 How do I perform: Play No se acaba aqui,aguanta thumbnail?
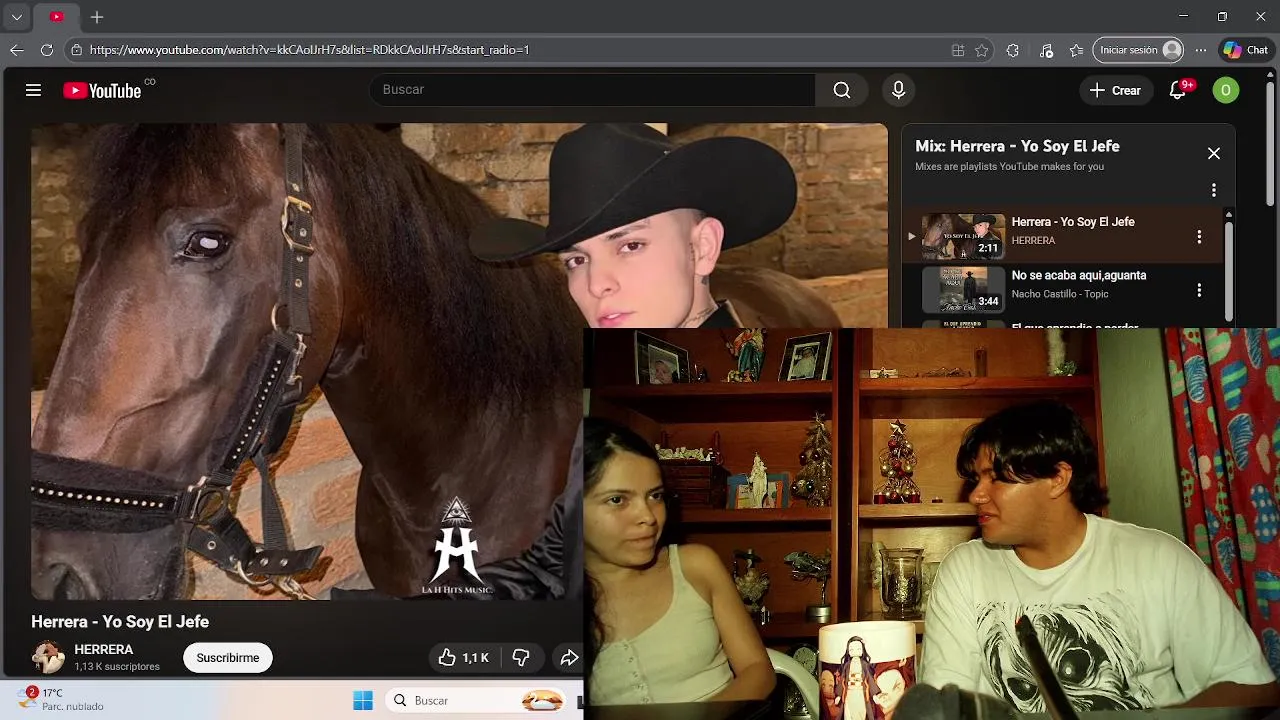963,290
